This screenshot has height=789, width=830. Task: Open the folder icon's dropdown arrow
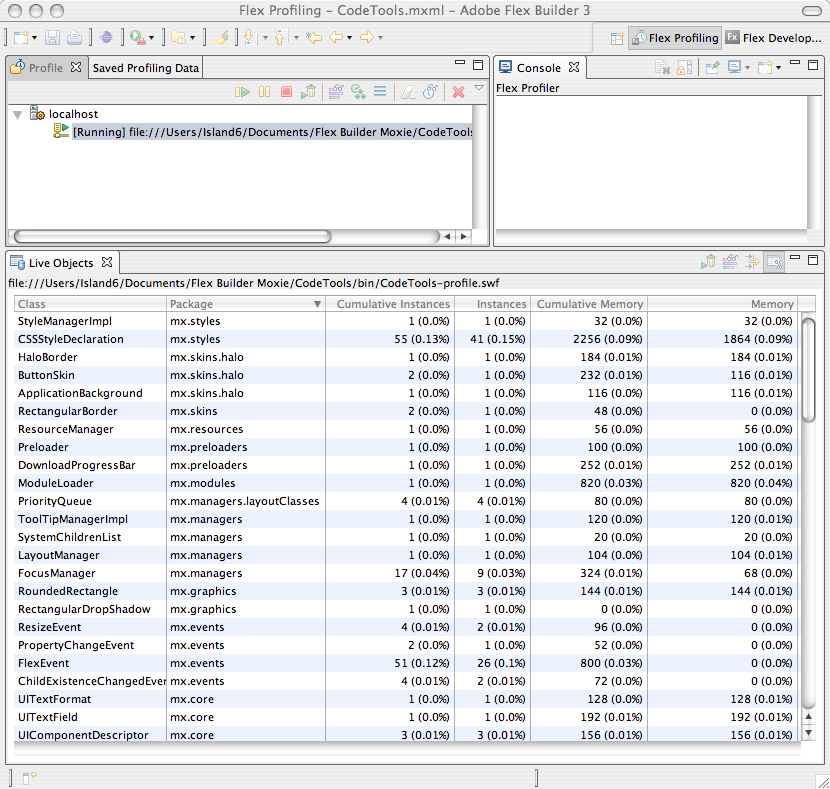pyautogui.click(x=192, y=38)
